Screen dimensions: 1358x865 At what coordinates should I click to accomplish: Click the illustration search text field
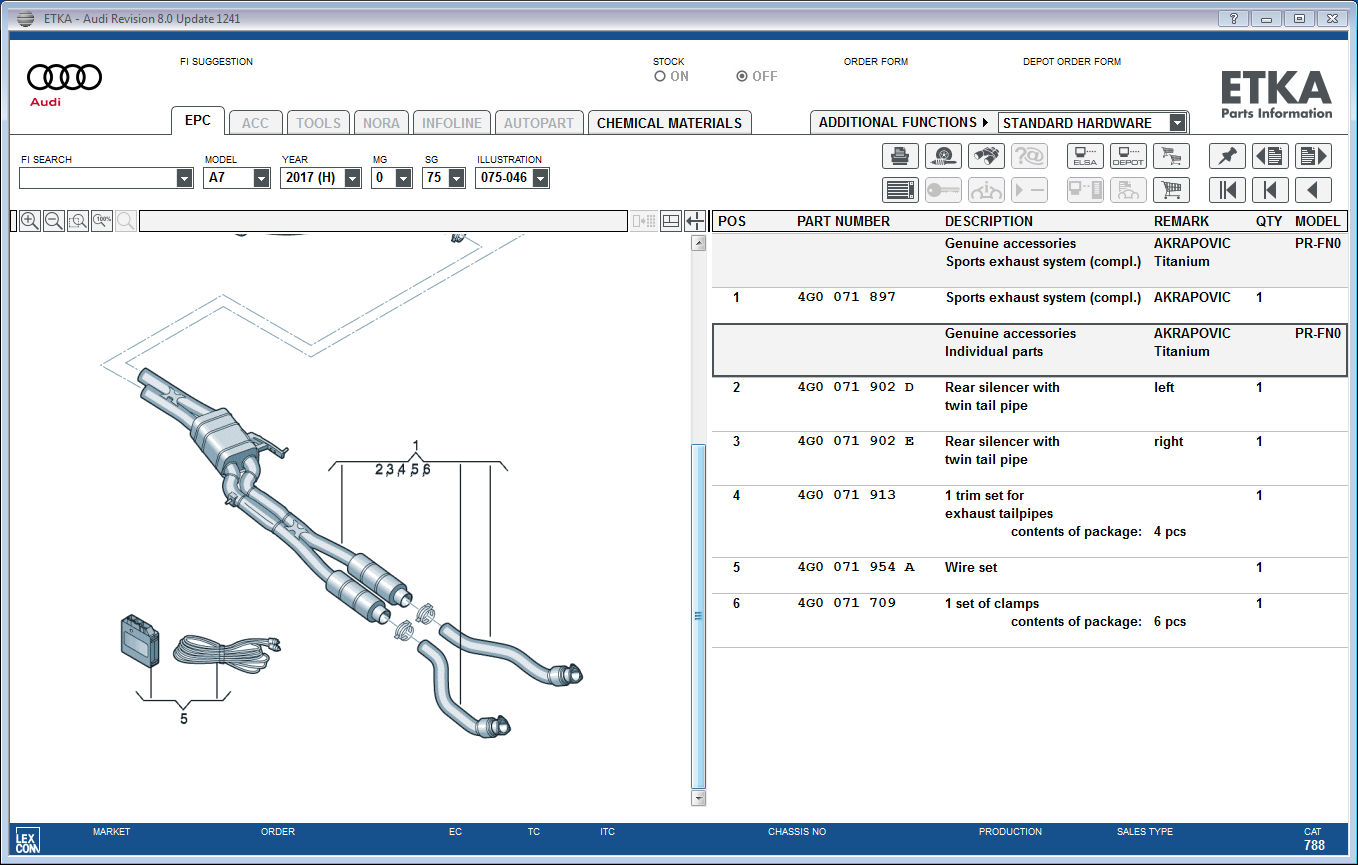(383, 221)
